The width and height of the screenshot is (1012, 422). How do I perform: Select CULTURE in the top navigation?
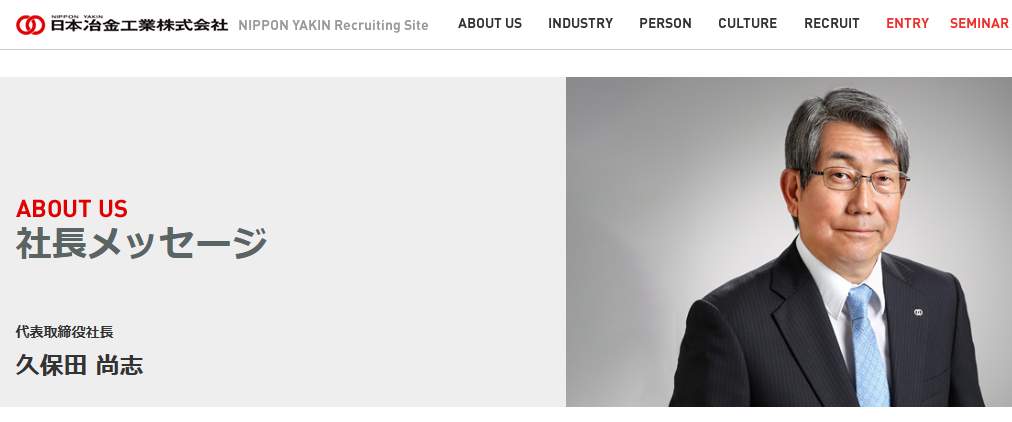(747, 23)
